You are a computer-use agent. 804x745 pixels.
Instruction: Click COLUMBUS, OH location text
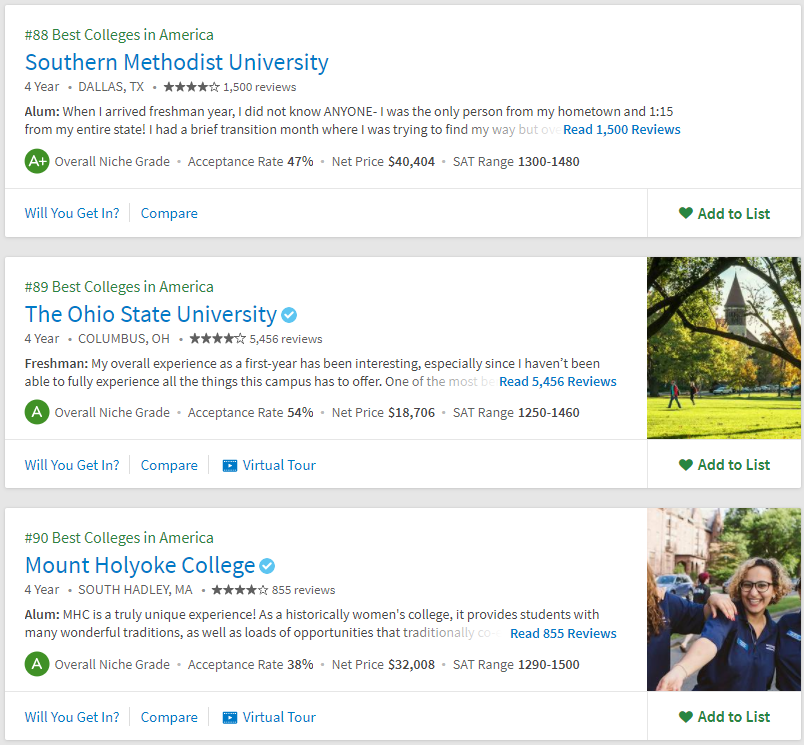[124, 339]
